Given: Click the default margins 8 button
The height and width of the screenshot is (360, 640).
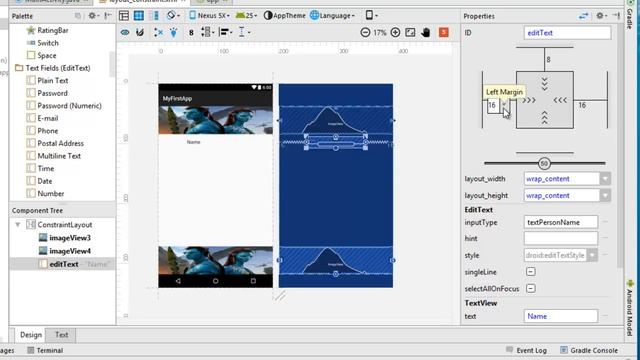Looking at the screenshot, I should [x=191, y=33].
